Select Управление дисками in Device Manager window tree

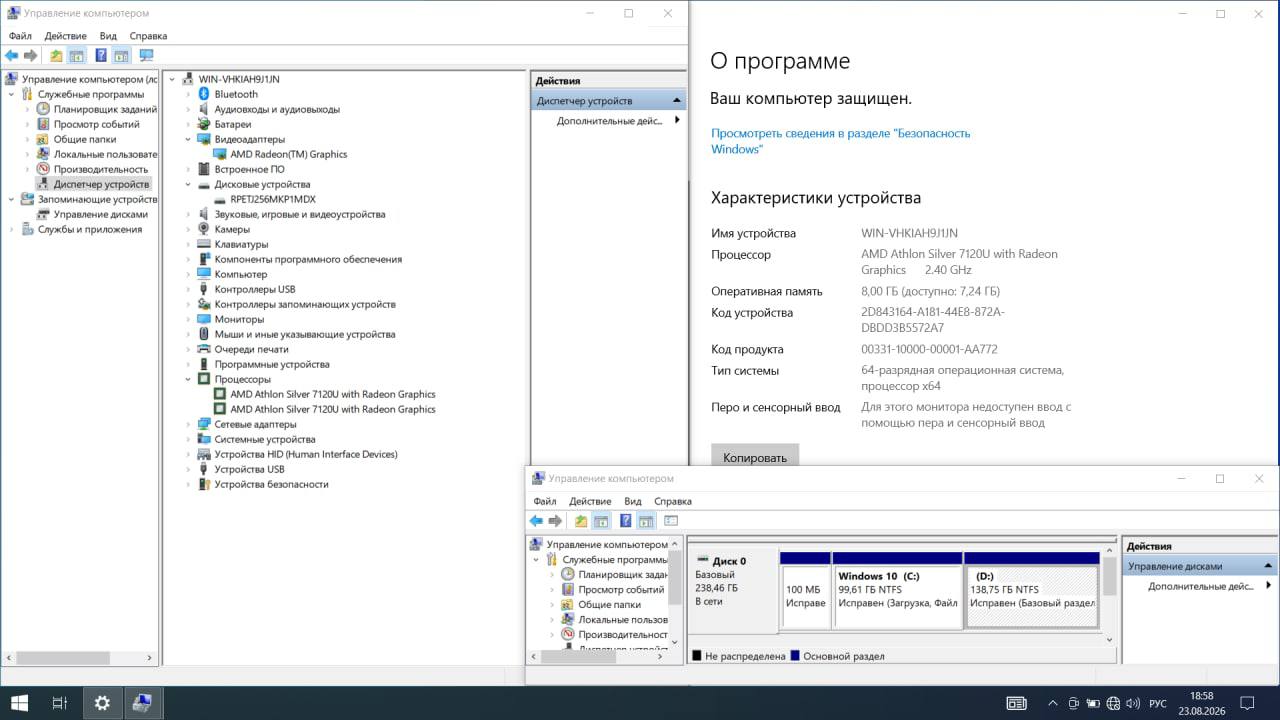coord(100,214)
